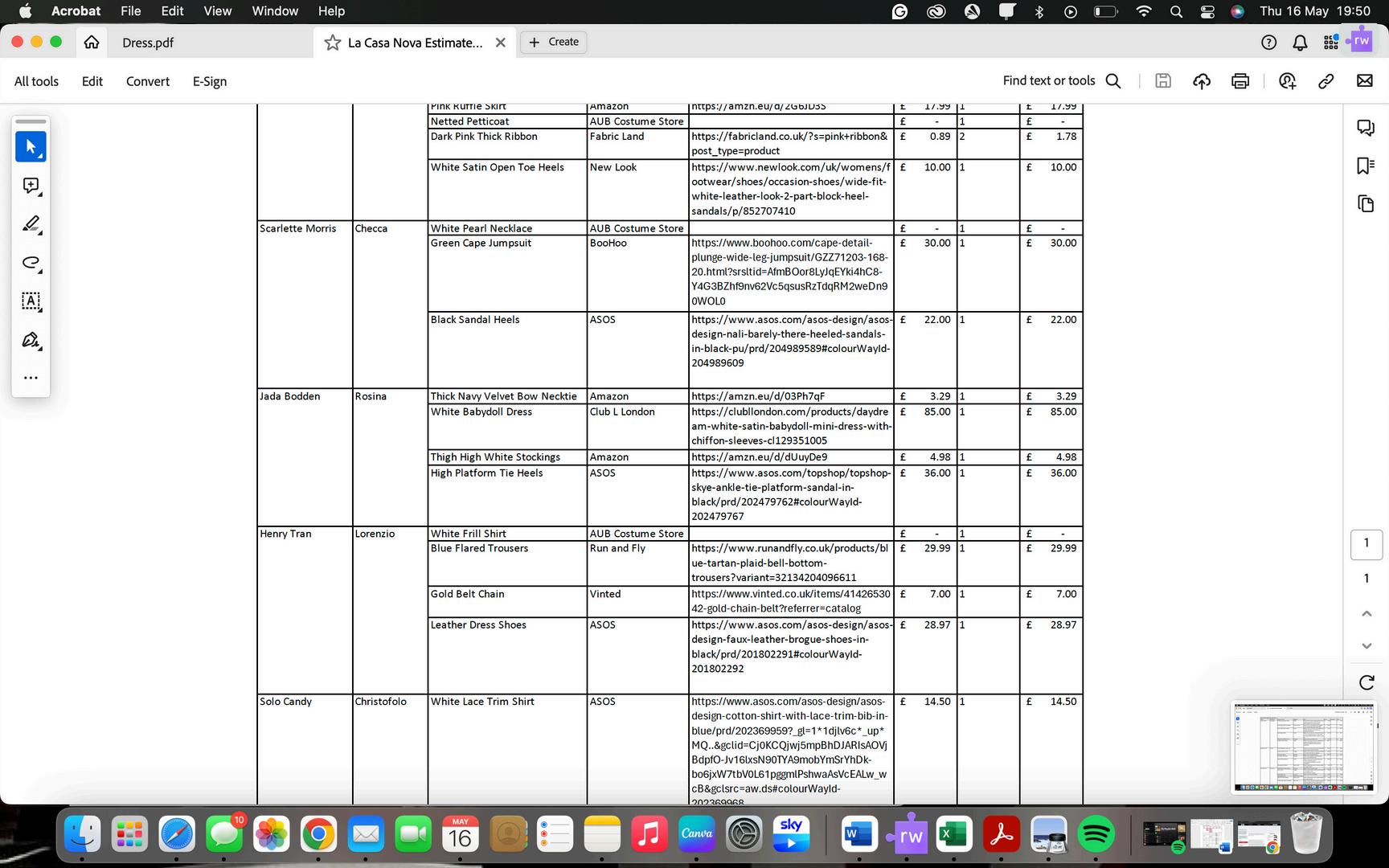This screenshot has width=1389, height=868.
Task: Launch Spotify from the Dock
Action: click(x=1096, y=835)
